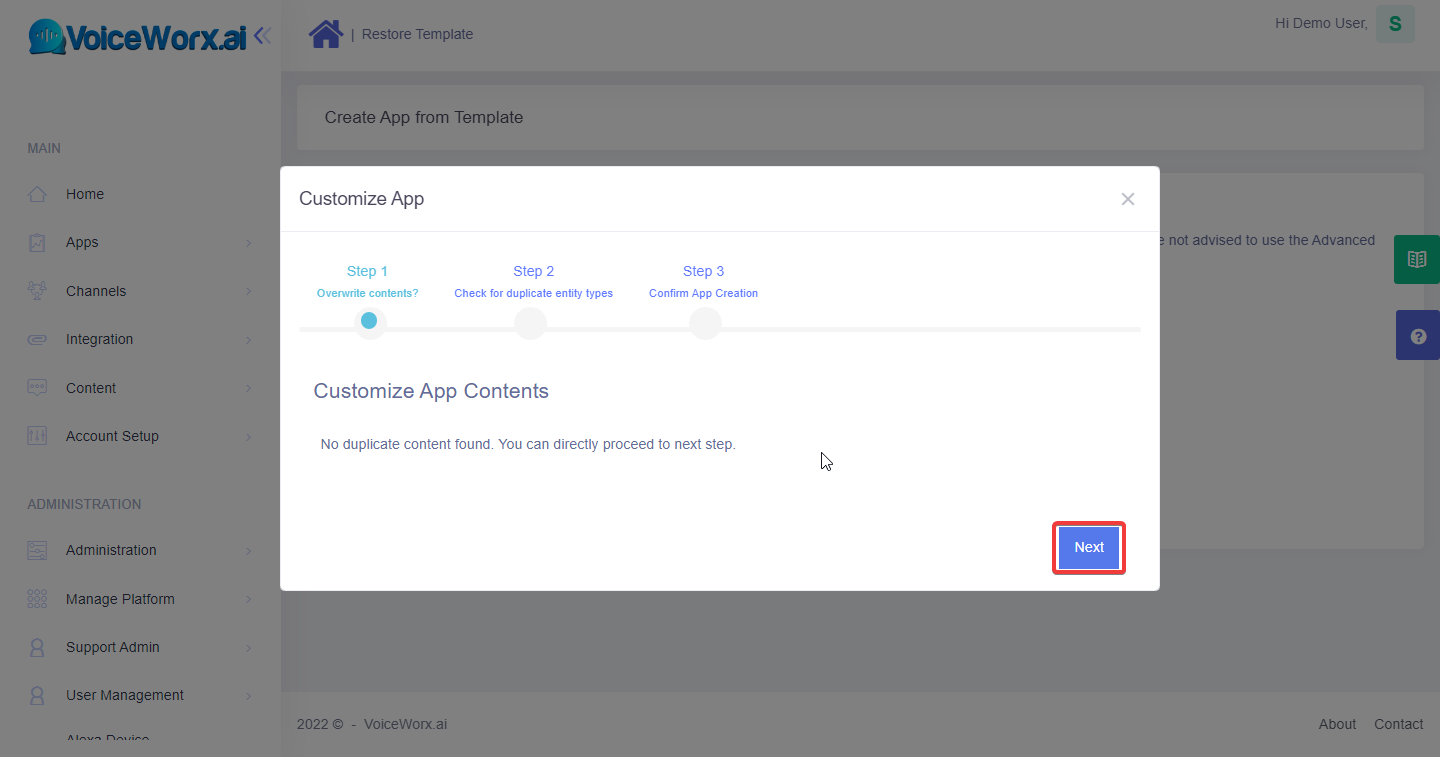Select Step 2 duplicate entity types marker
The image size is (1440, 757).
click(x=530, y=322)
